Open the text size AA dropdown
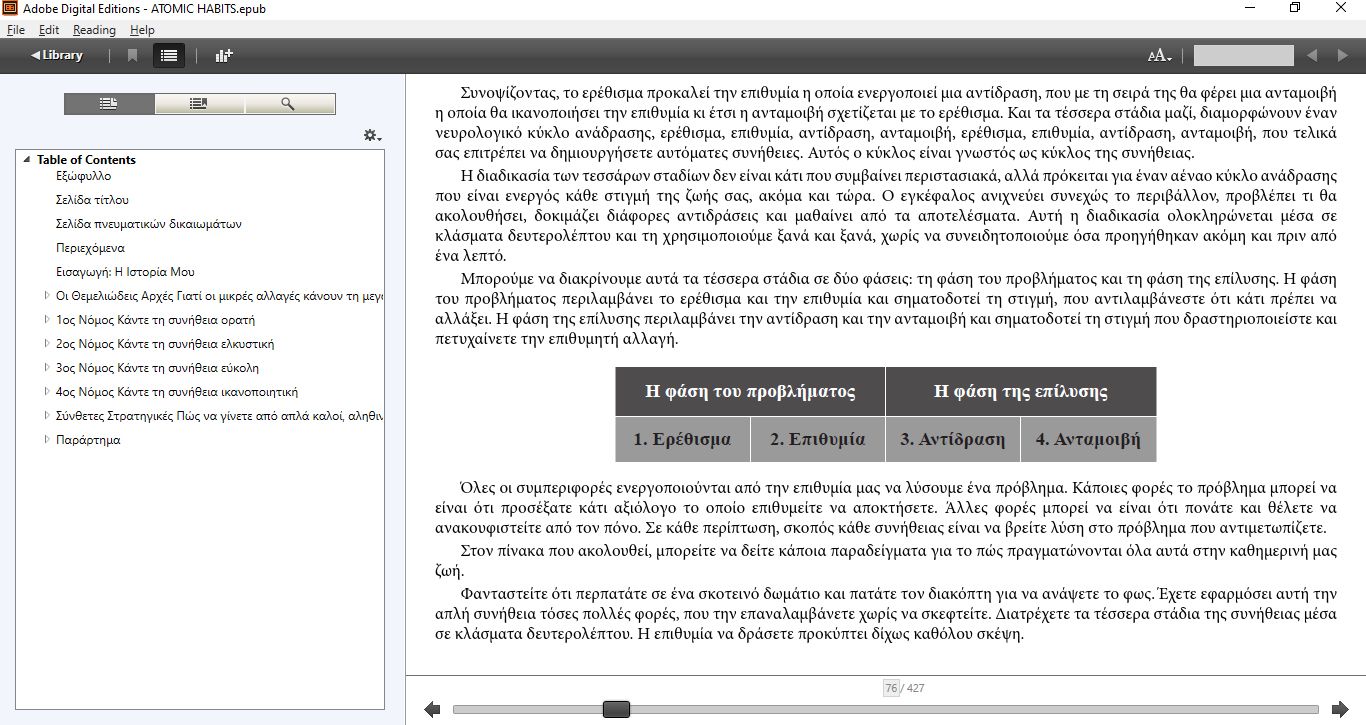 pyautogui.click(x=1160, y=56)
